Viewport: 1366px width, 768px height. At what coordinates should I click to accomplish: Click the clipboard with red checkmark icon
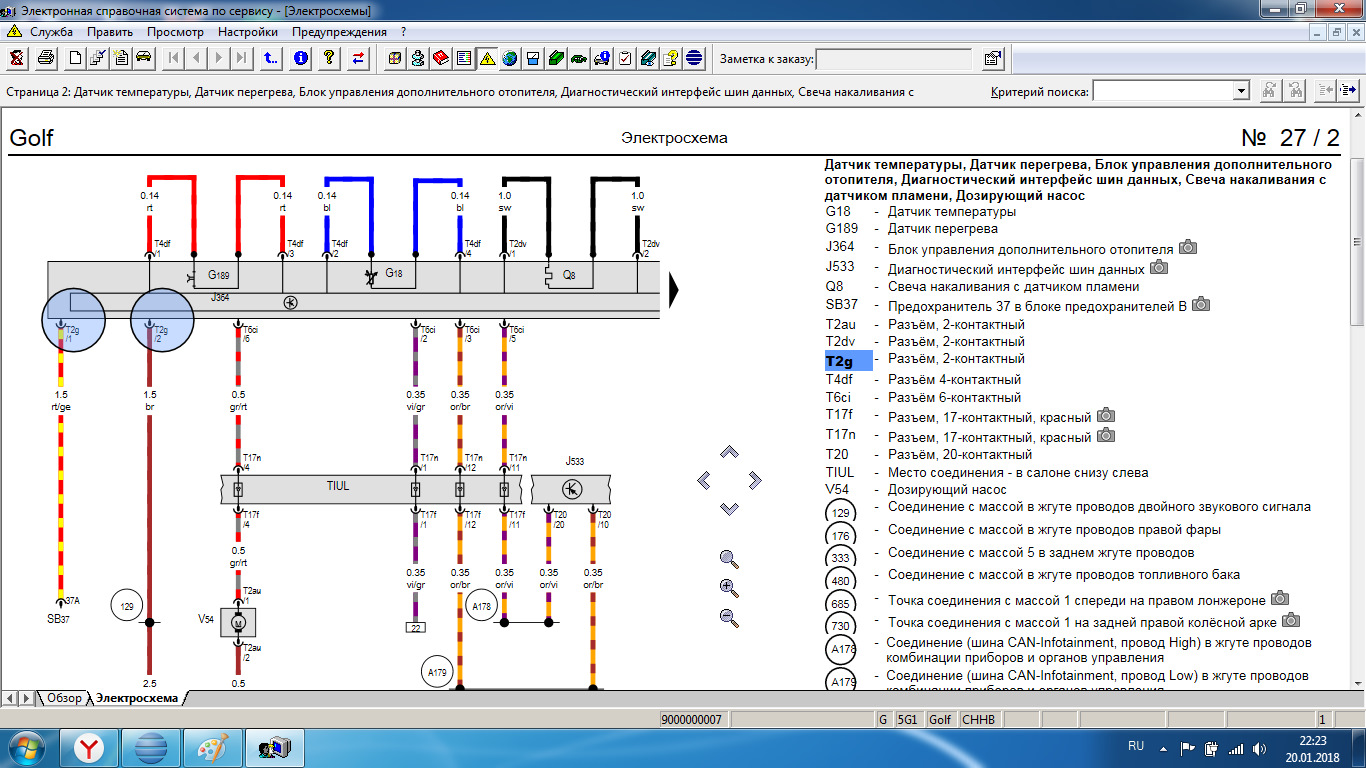tap(625, 58)
